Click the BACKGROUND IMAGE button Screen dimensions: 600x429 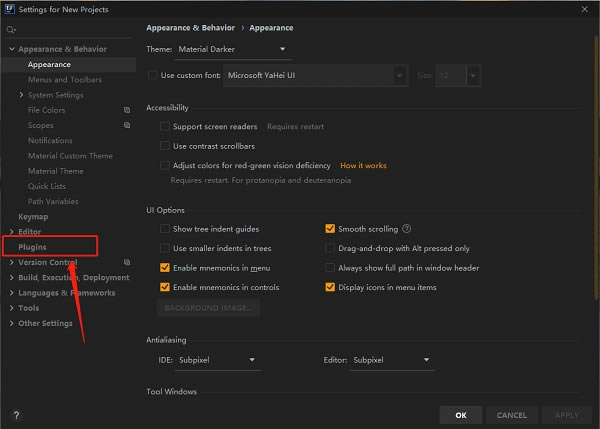[208, 308]
